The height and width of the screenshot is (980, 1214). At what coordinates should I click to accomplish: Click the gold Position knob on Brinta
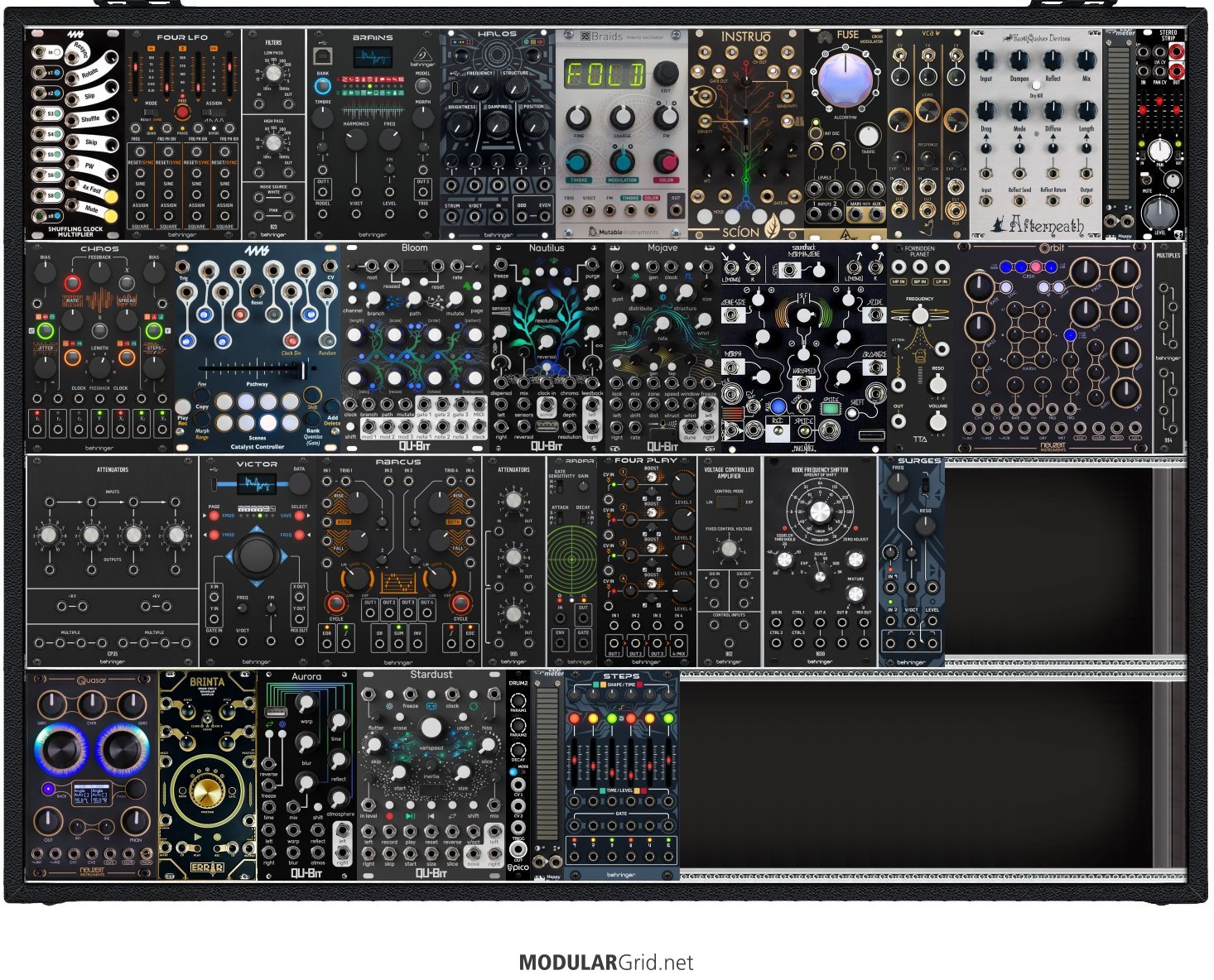[x=208, y=790]
